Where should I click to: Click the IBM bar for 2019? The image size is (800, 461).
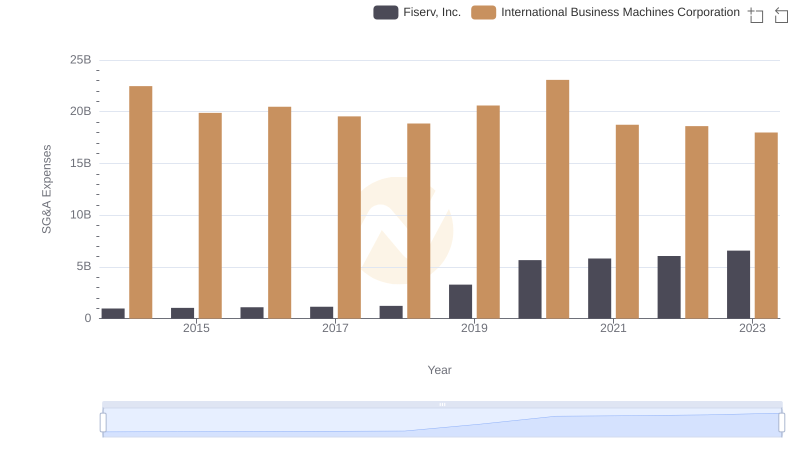click(488, 212)
